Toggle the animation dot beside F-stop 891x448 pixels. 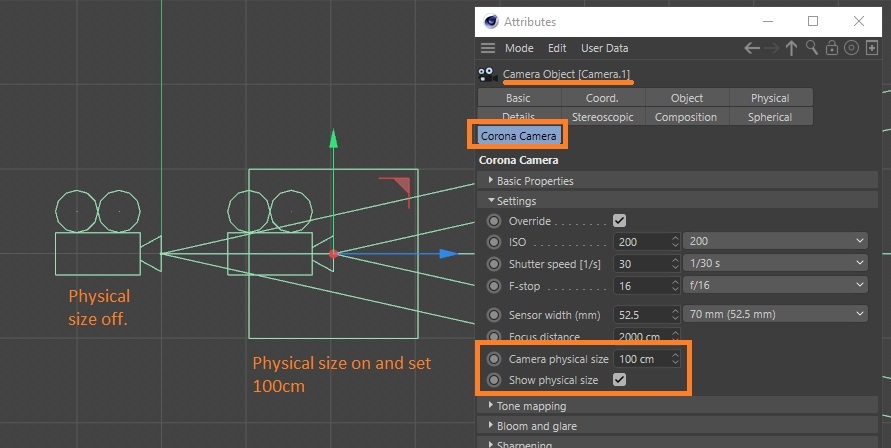(x=494, y=286)
